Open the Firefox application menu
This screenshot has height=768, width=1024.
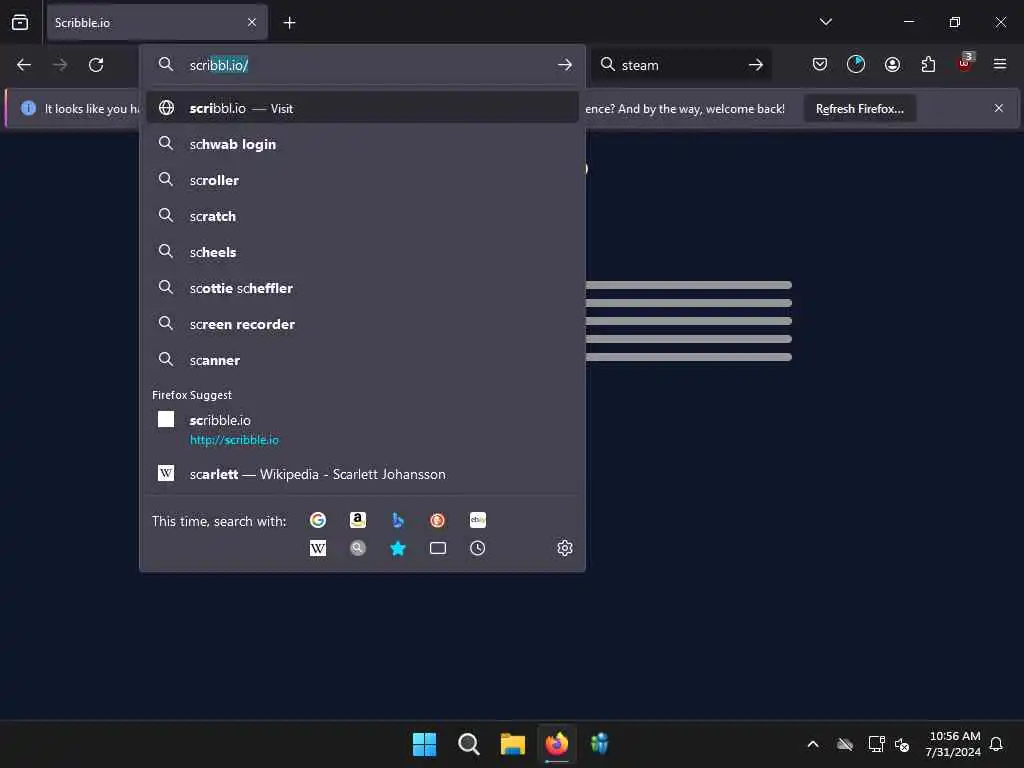pos(1000,64)
